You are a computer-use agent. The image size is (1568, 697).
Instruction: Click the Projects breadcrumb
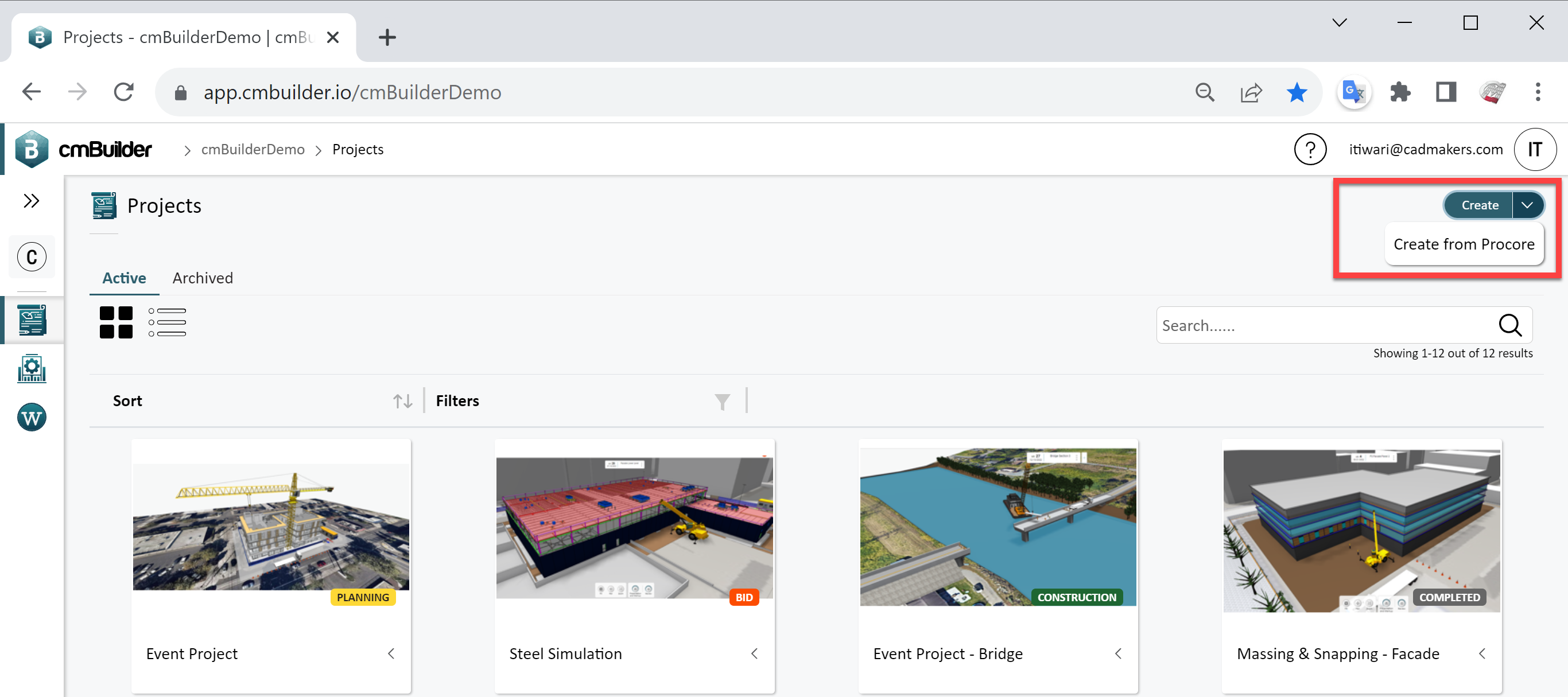click(358, 150)
